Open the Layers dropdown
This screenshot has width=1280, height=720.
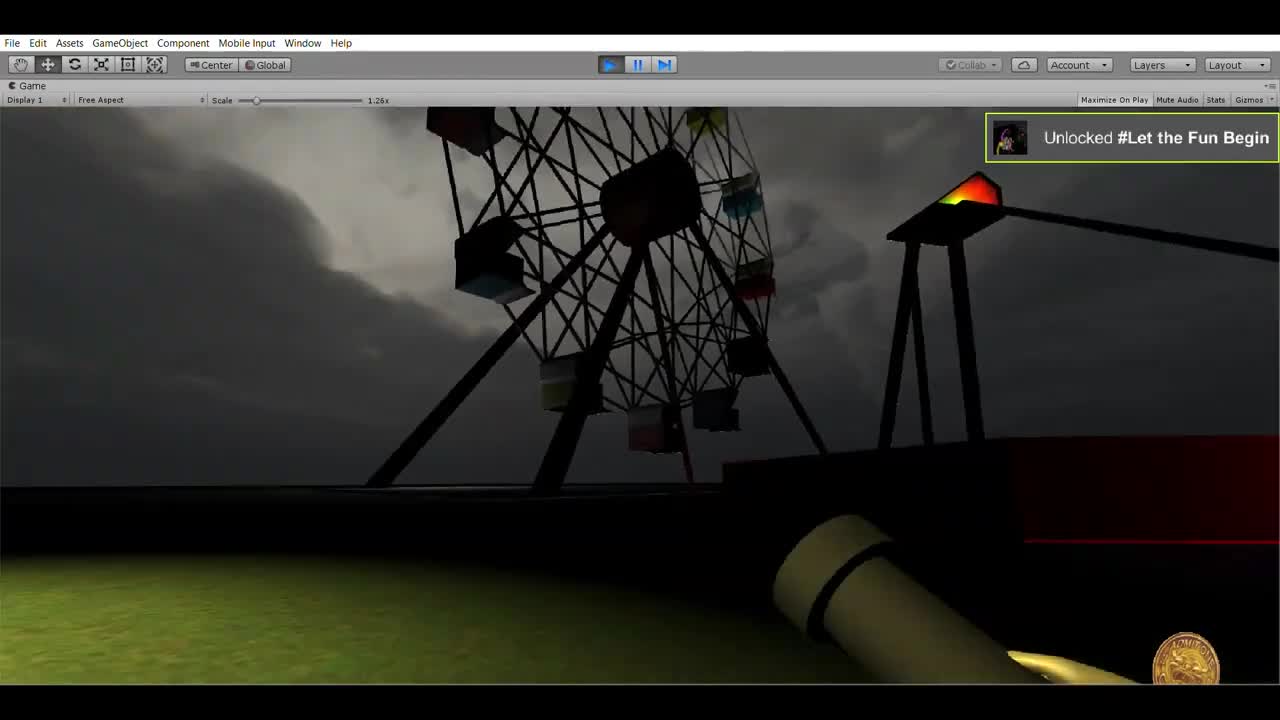click(1162, 65)
